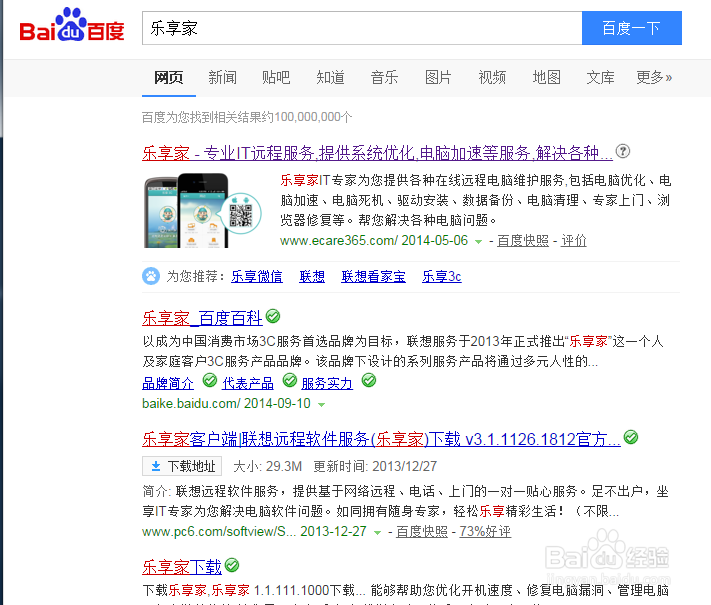The height and width of the screenshot is (605, 711).
Task: Expand the arrow after baike.baidu.com date
Action: tap(321, 405)
